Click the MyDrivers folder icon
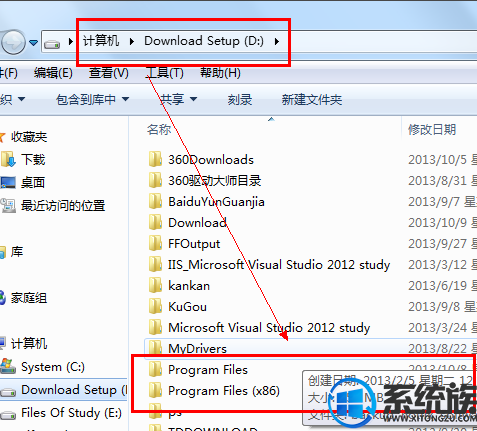The width and height of the screenshot is (477, 431). [155, 348]
